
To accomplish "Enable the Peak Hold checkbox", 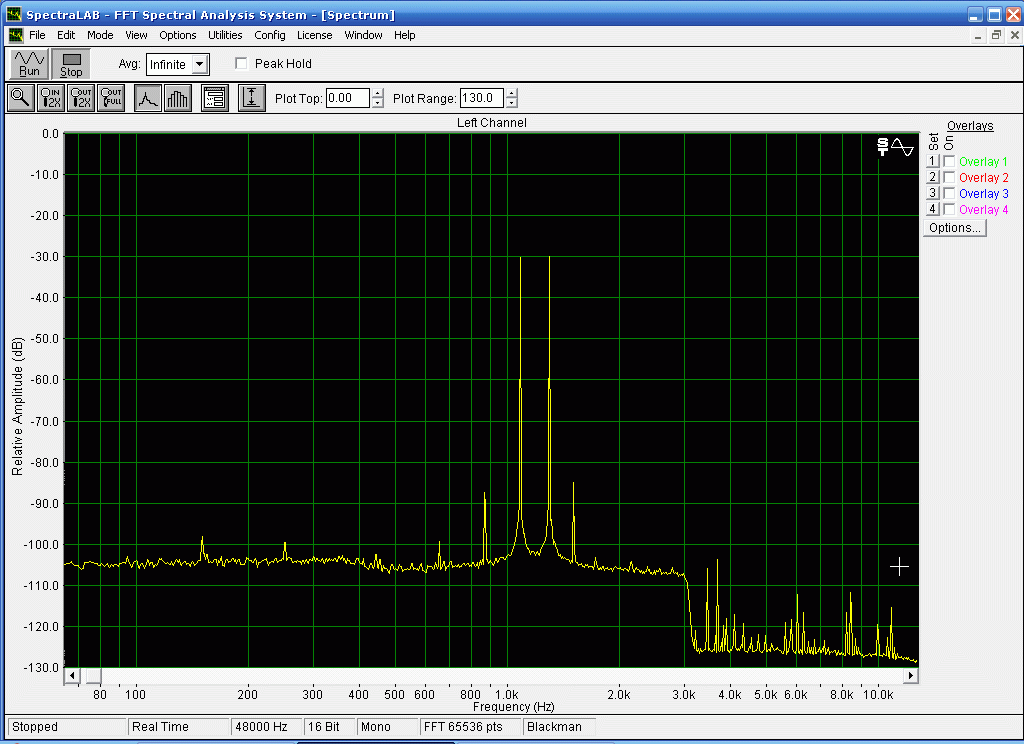I will pyautogui.click(x=241, y=64).
